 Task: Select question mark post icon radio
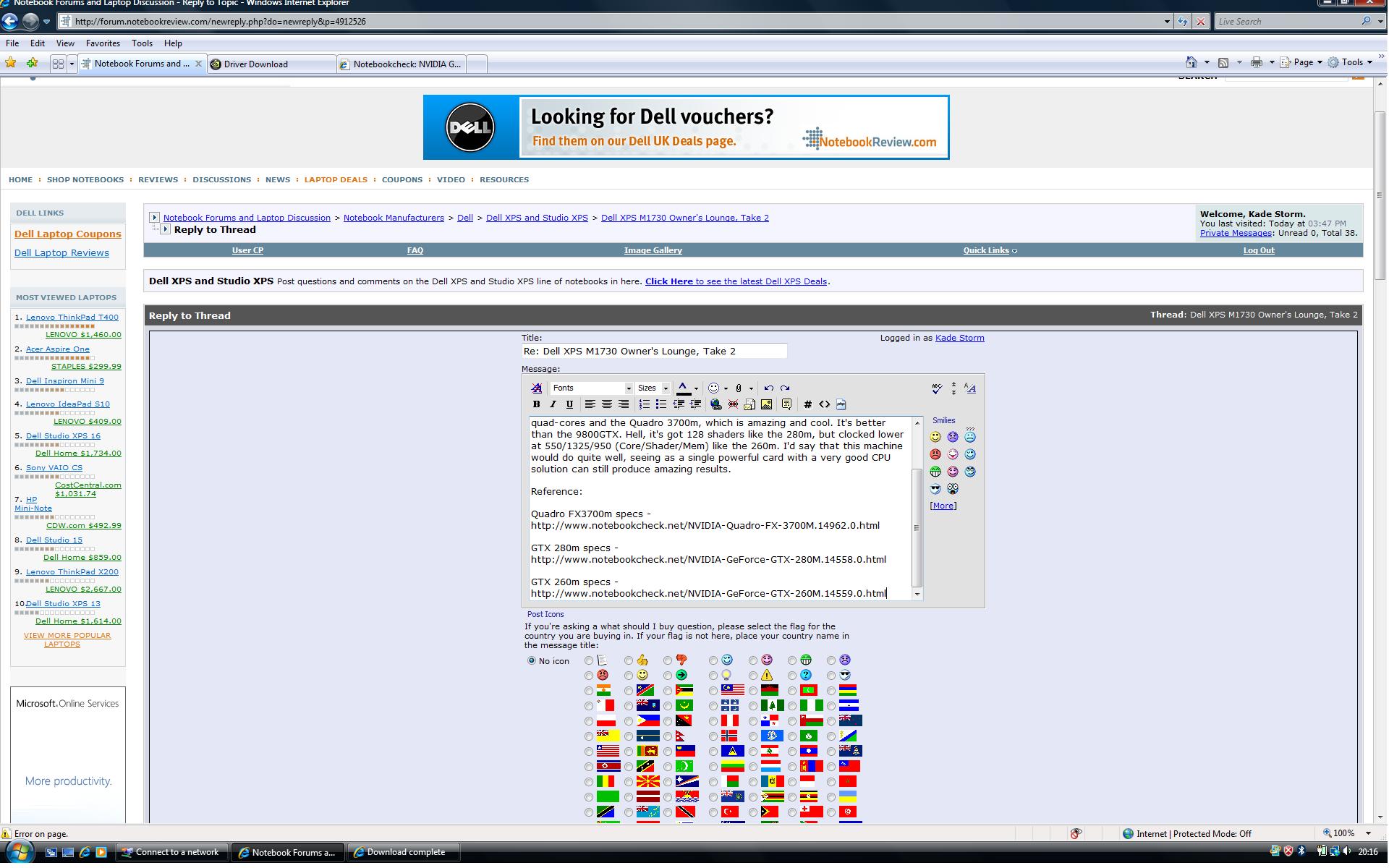coord(792,676)
